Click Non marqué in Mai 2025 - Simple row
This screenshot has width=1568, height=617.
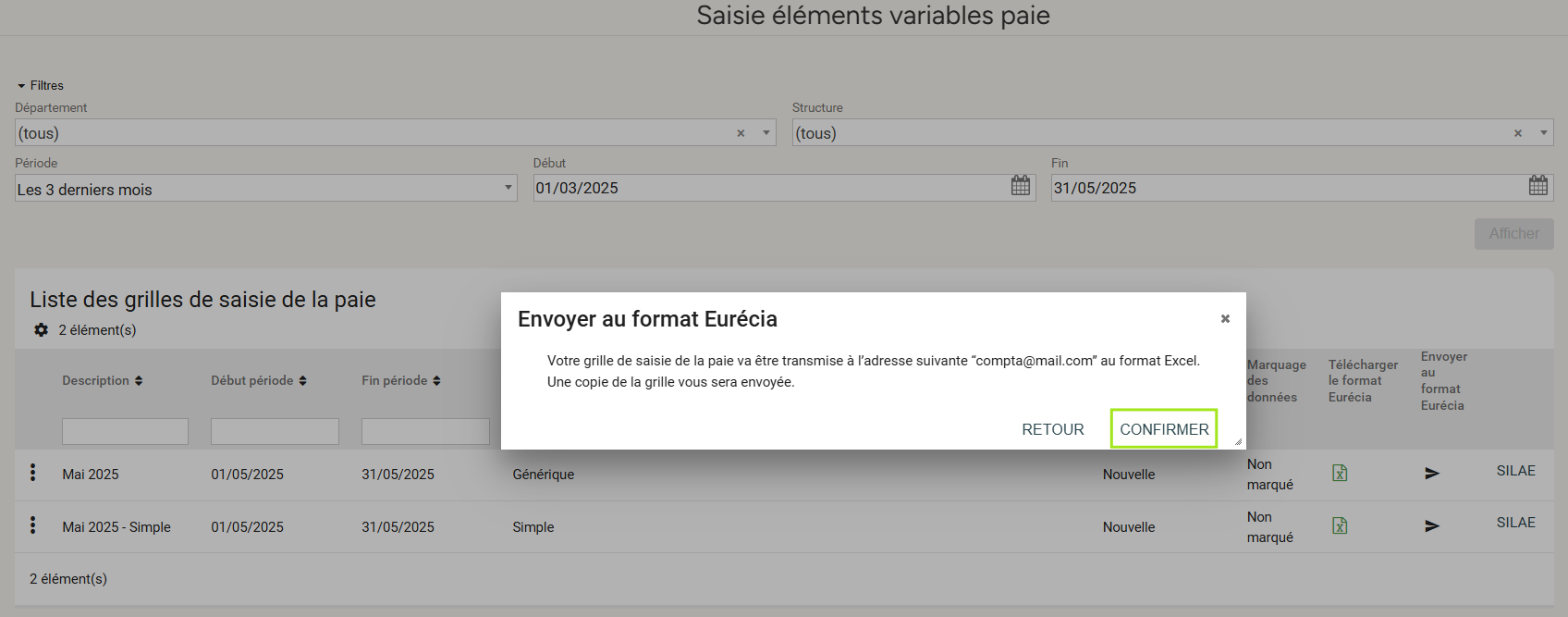1270,527
